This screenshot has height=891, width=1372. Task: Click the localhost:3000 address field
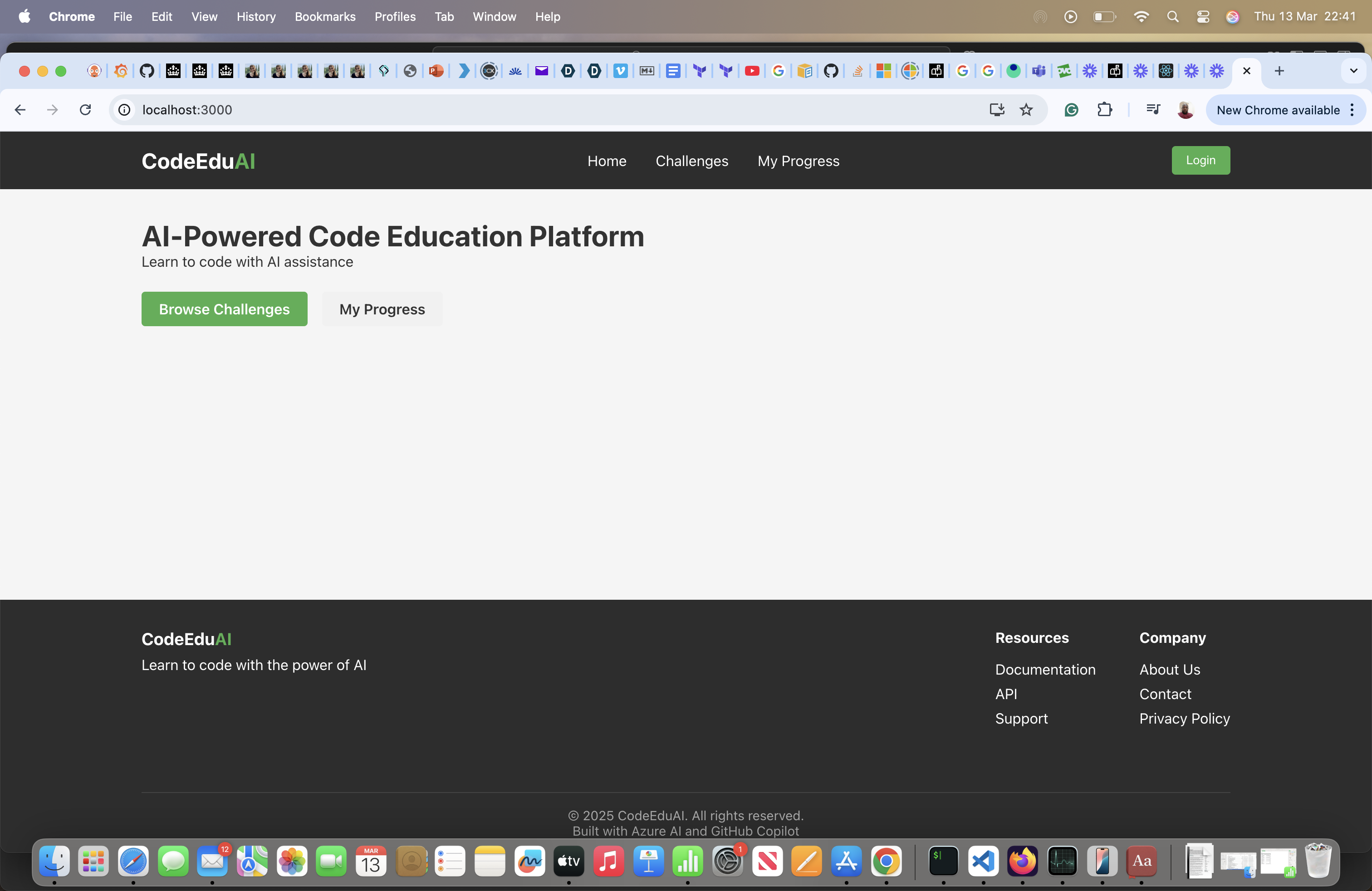(x=519, y=109)
